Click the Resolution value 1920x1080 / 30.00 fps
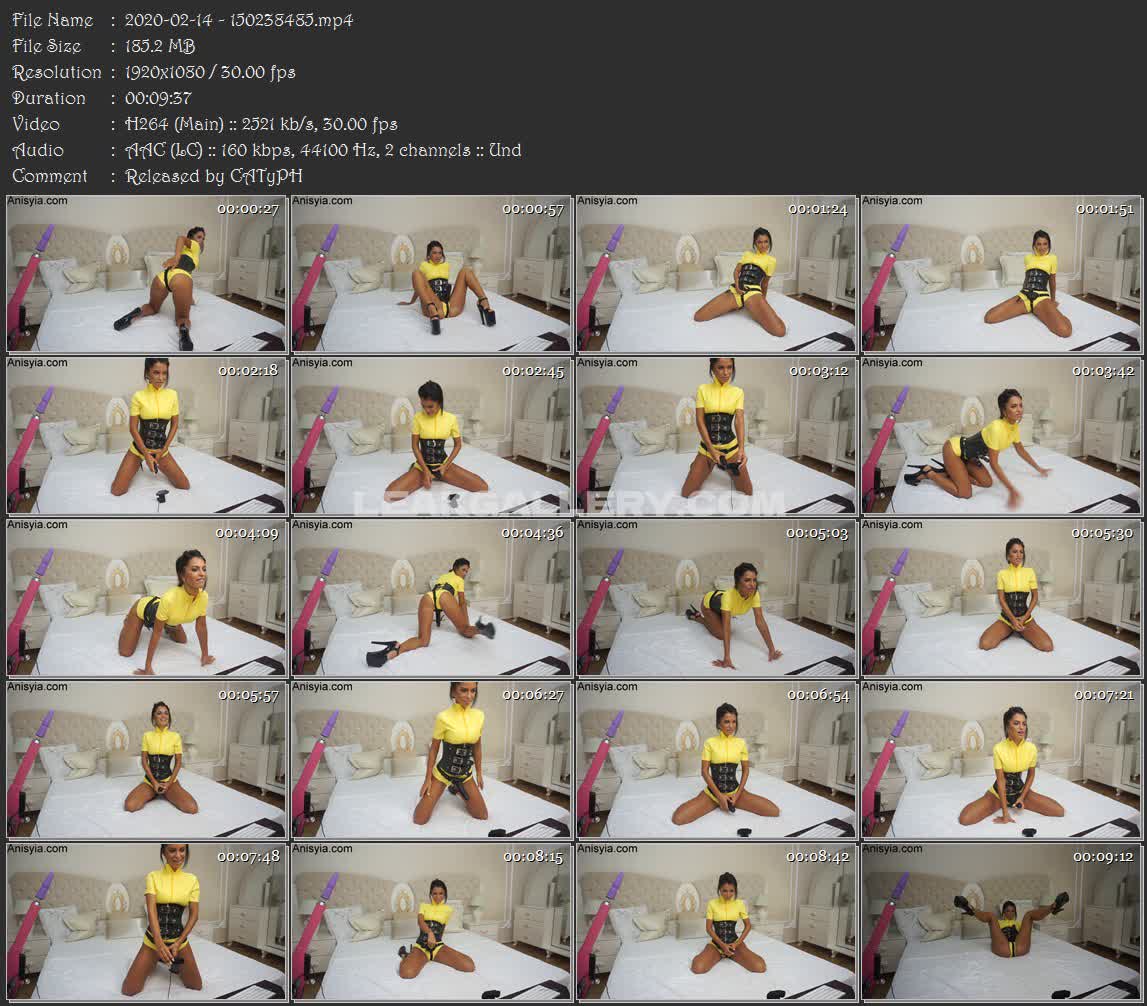1147x1006 pixels. (x=210, y=72)
